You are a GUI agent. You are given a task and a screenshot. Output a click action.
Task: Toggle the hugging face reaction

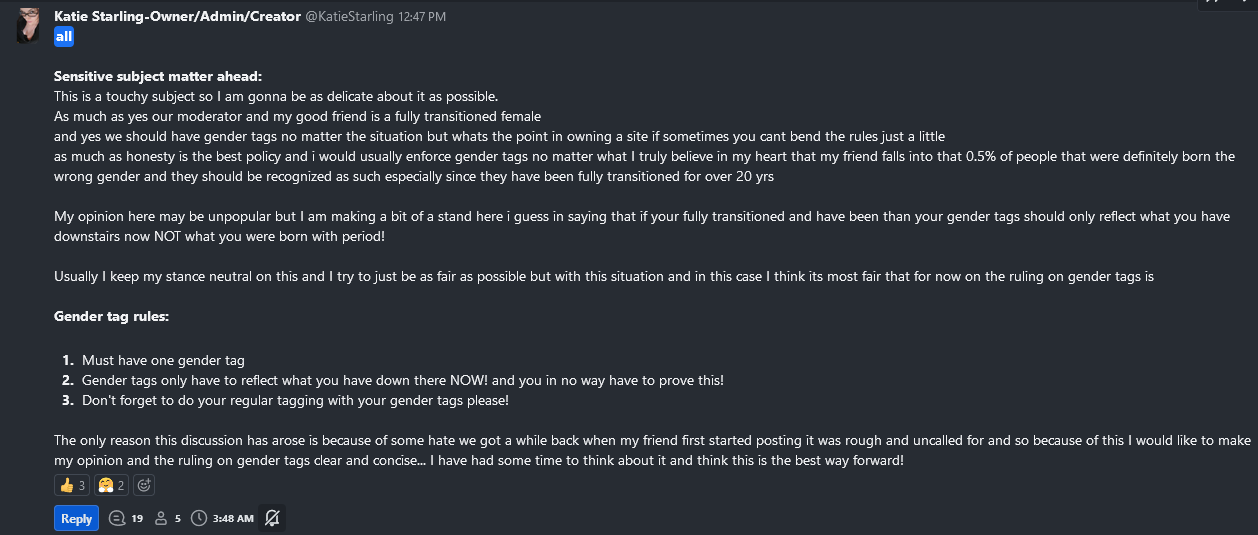pos(111,486)
